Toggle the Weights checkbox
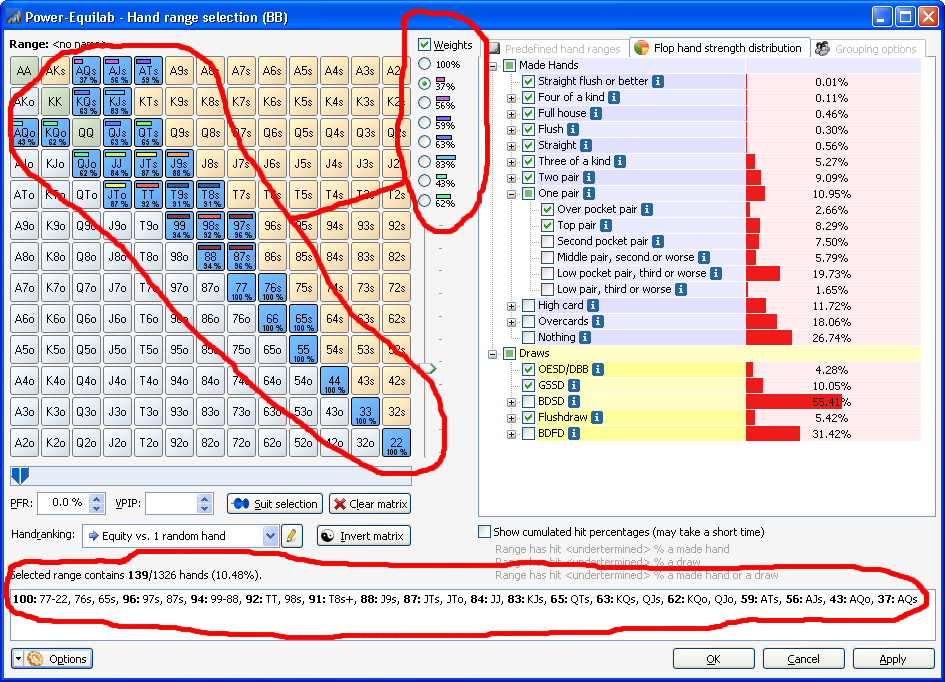 pyautogui.click(x=424, y=45)
